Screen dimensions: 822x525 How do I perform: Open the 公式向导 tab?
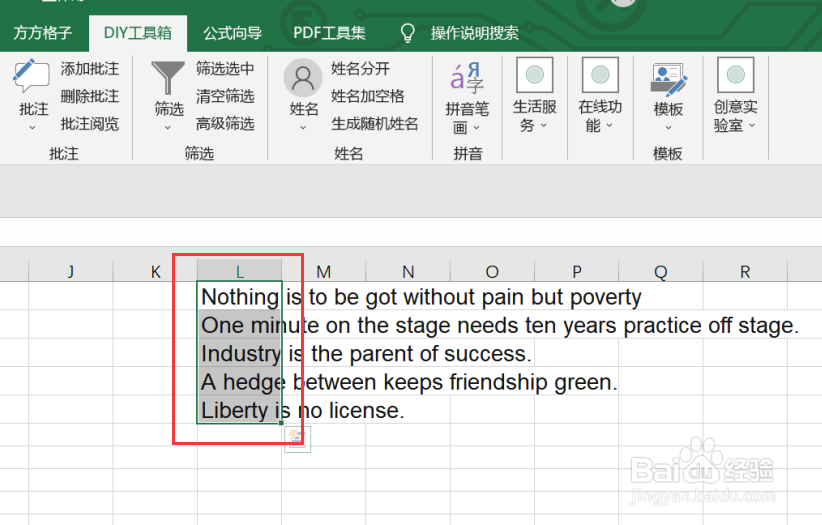(x=233, y=33)
